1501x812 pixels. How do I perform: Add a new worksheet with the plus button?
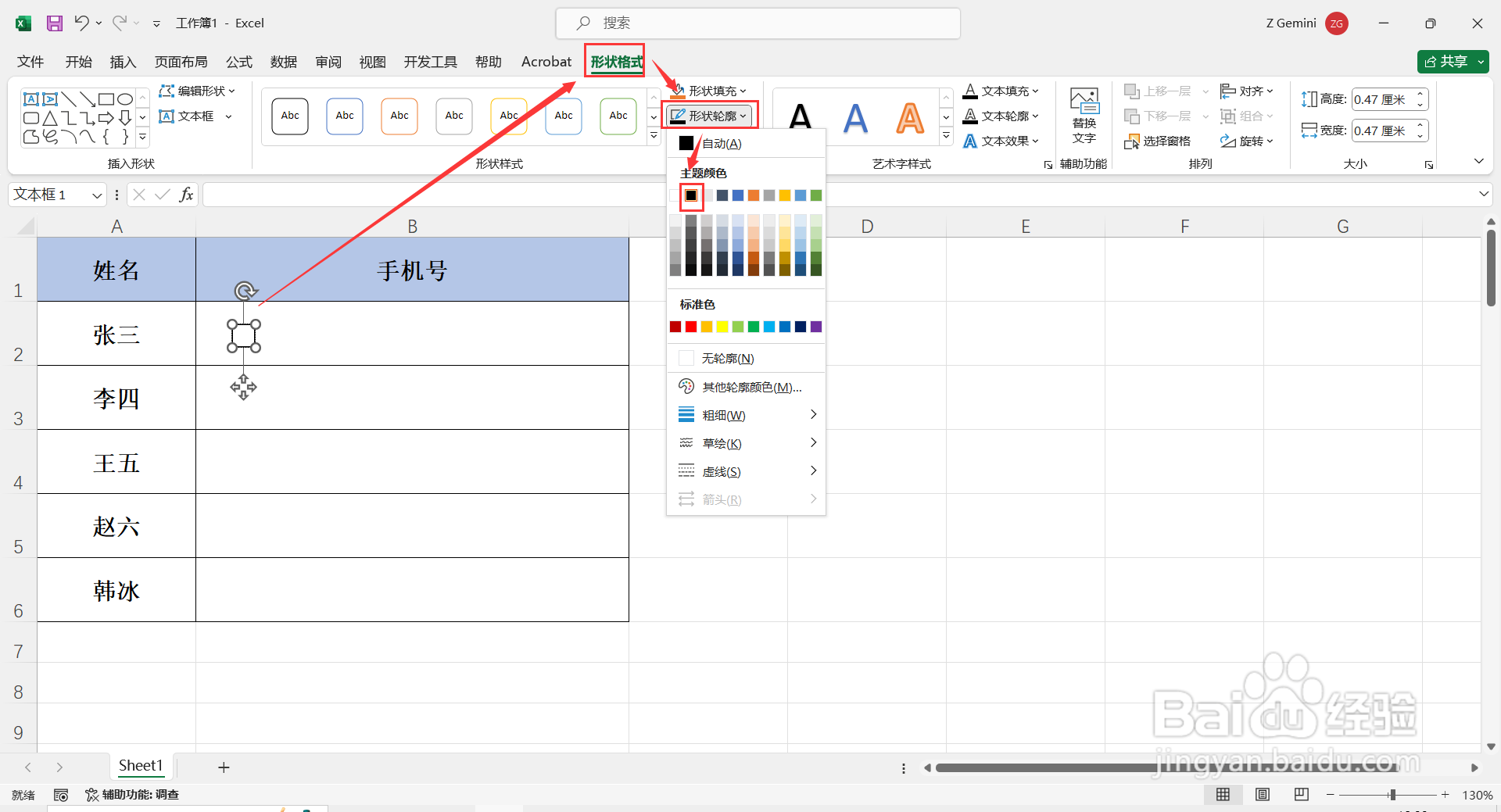[x=224, y=767]
